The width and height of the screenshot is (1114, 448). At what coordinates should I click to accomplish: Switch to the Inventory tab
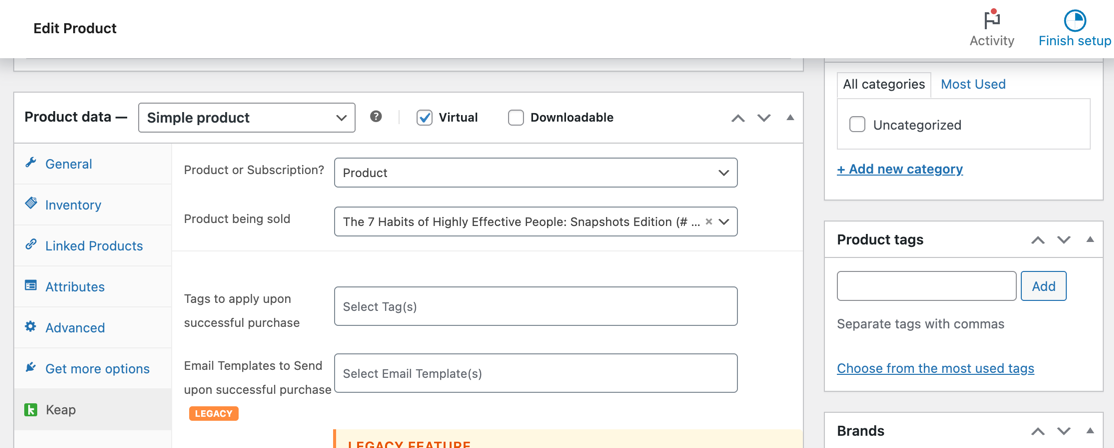pos(92,205)
